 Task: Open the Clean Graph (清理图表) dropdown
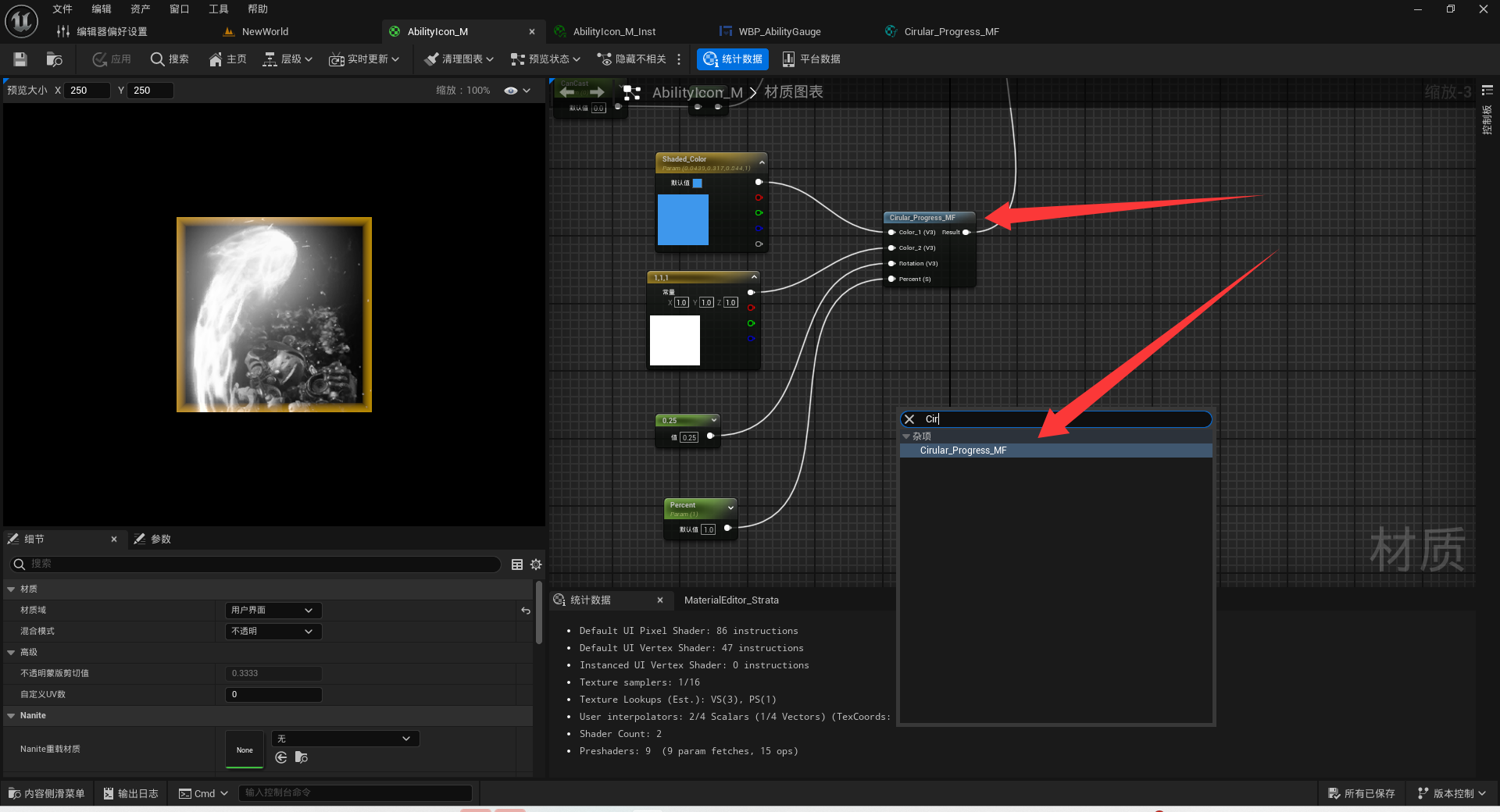pyautogui.click(x=459, y=59)
